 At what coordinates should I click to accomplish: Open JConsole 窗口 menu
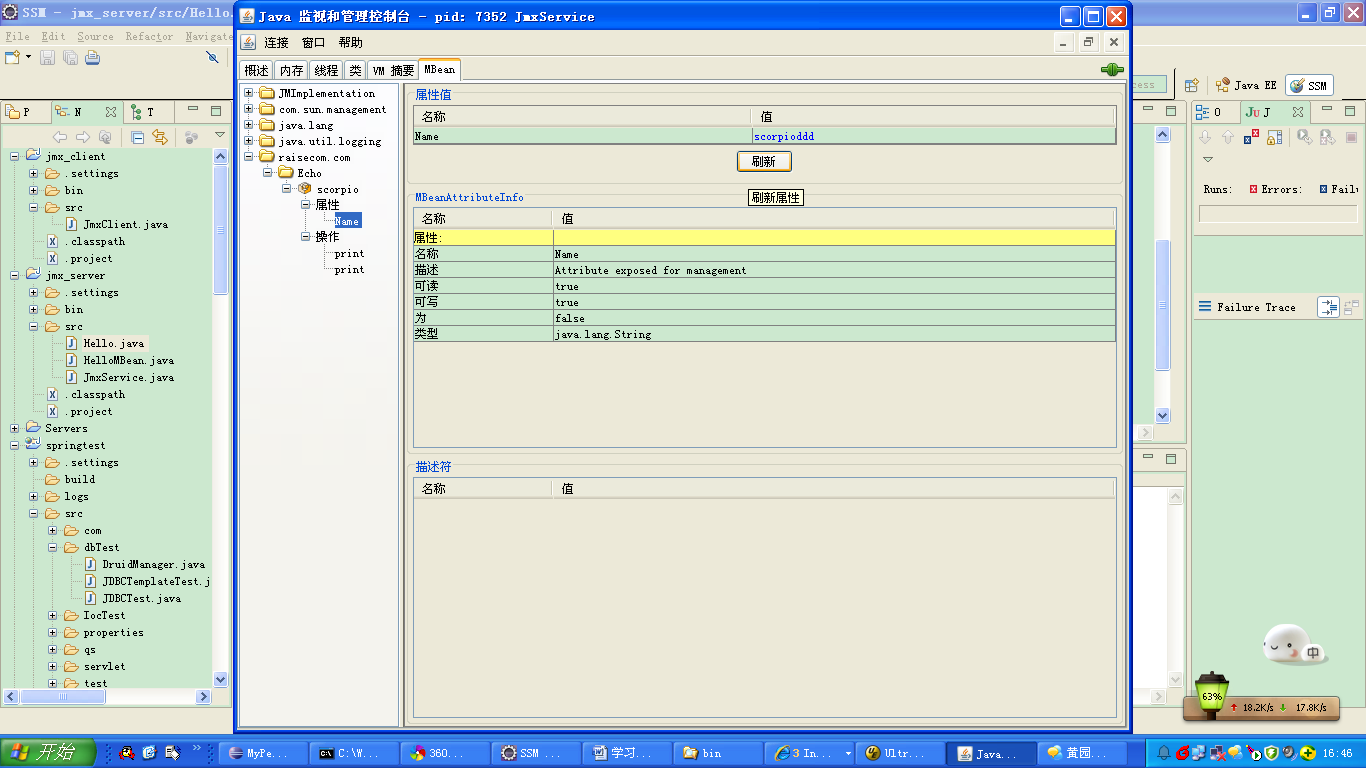coord(313,43)
